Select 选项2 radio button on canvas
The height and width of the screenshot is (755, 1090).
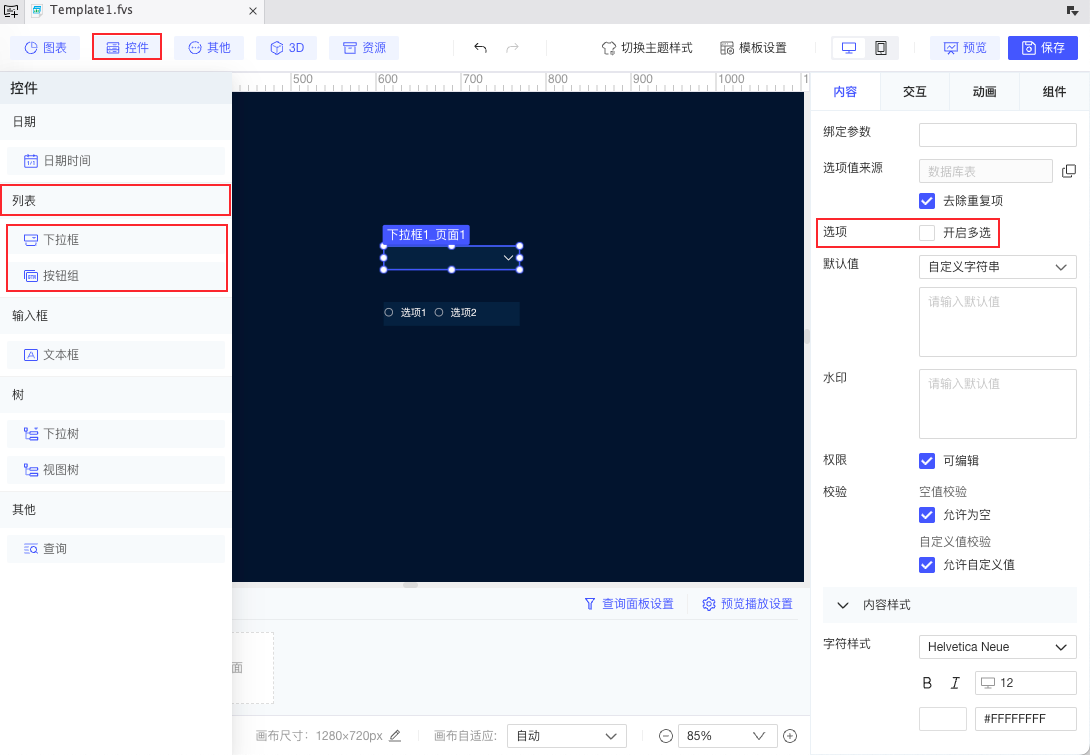point(439,312)
